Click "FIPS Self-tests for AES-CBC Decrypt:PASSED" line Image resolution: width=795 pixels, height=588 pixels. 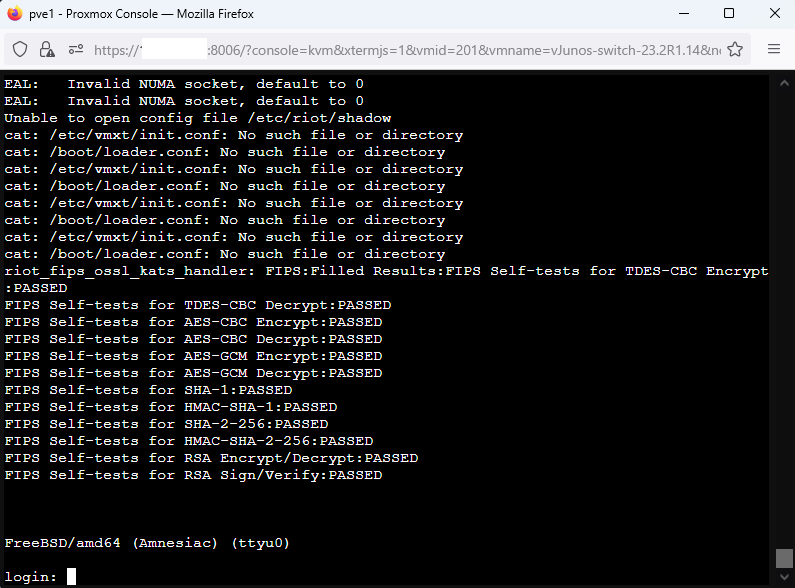(193, 339)
